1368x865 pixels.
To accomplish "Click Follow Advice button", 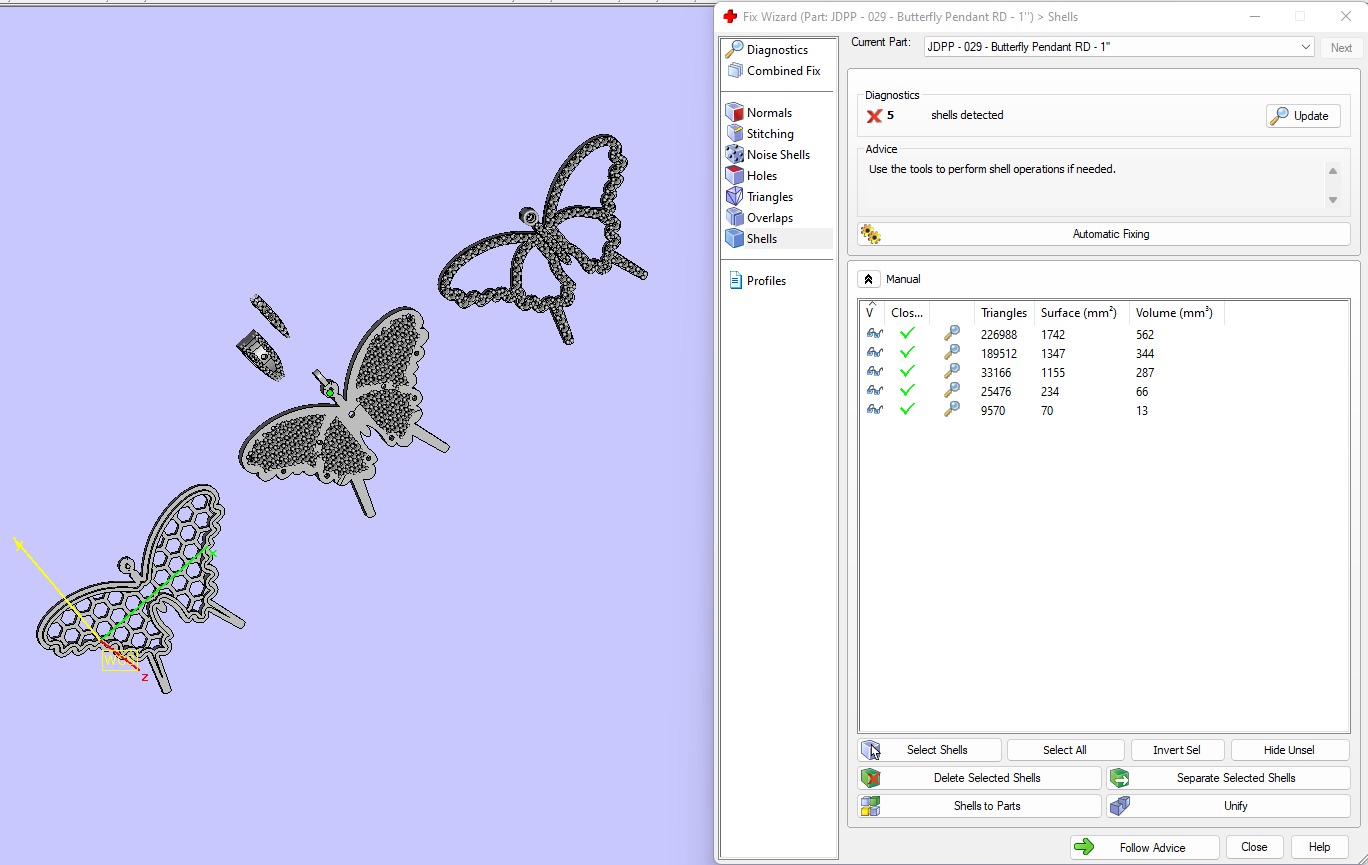I will (1144, 847).
